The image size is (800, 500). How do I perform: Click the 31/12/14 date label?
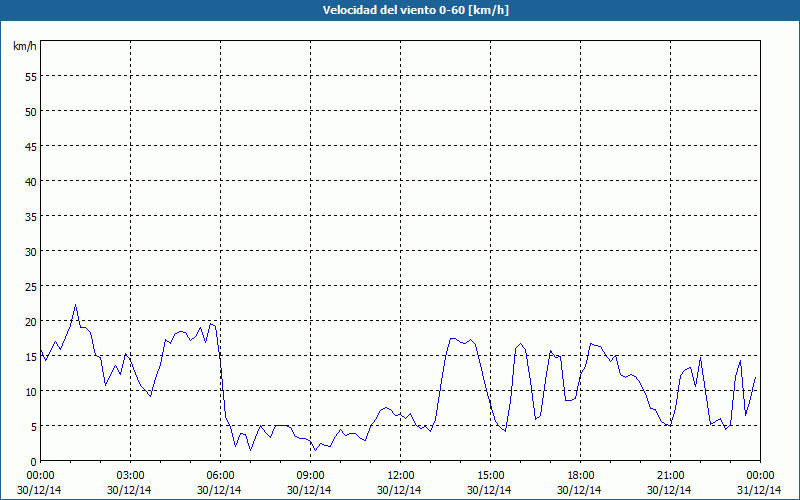tap(759, 490)
